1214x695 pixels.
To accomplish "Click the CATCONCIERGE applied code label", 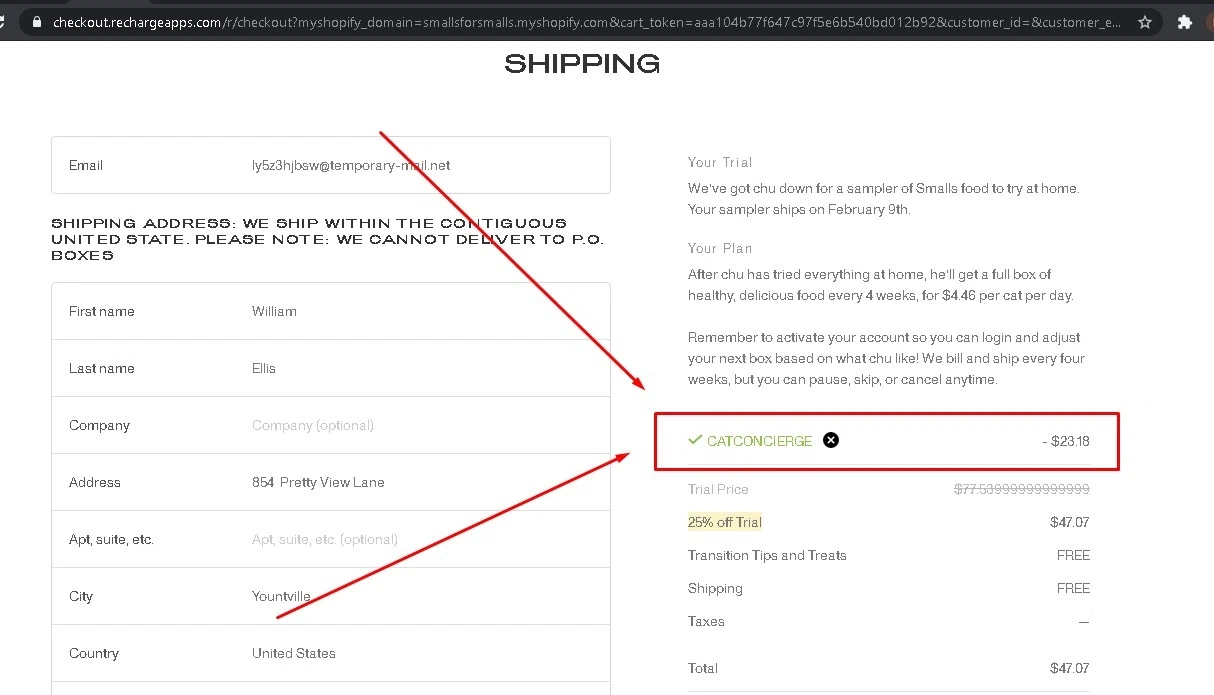I will 760,441.
